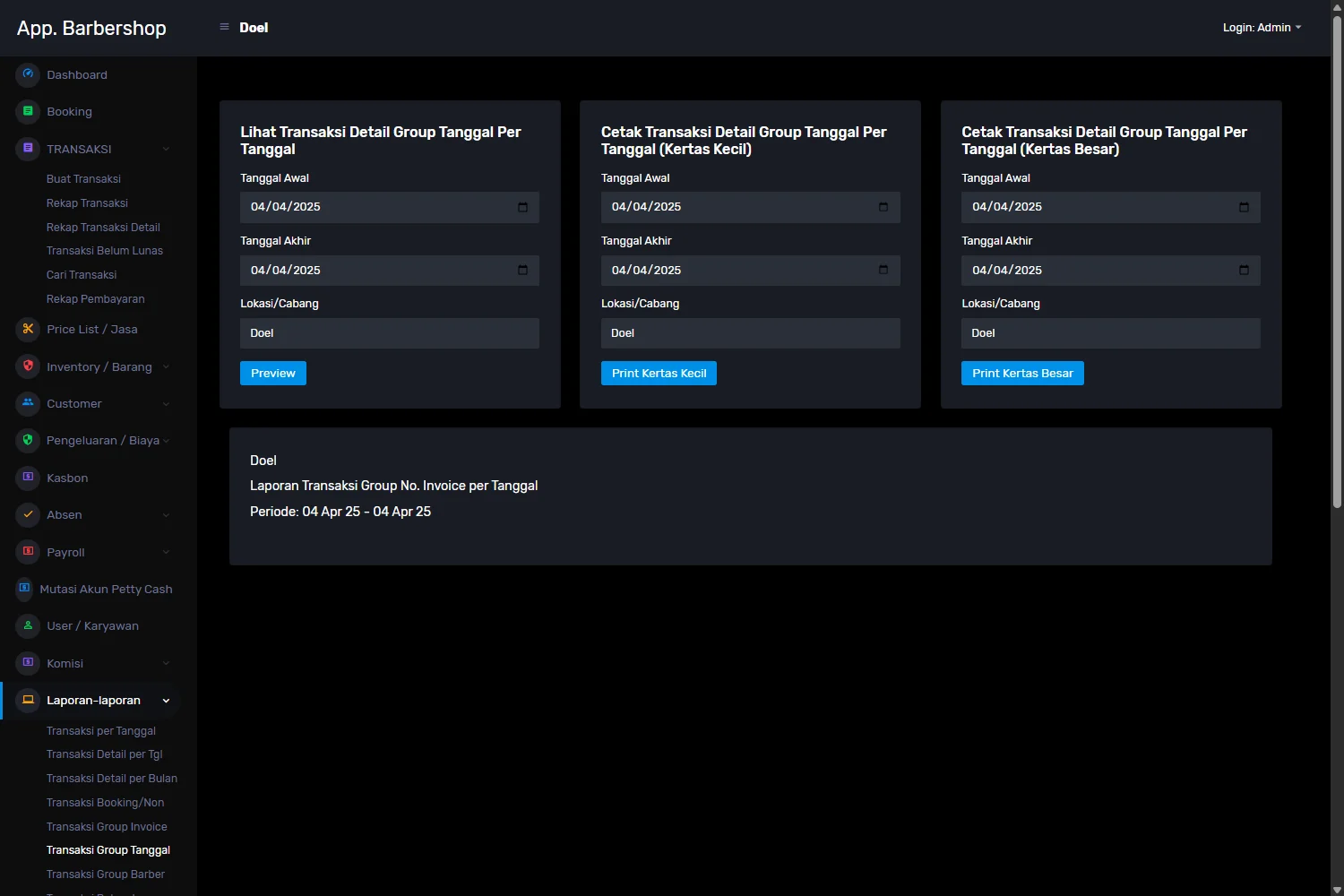The width and height of the screenshot is (1344, 896).
Task: Click the scissors Price List icon
Action: [28, 329]
